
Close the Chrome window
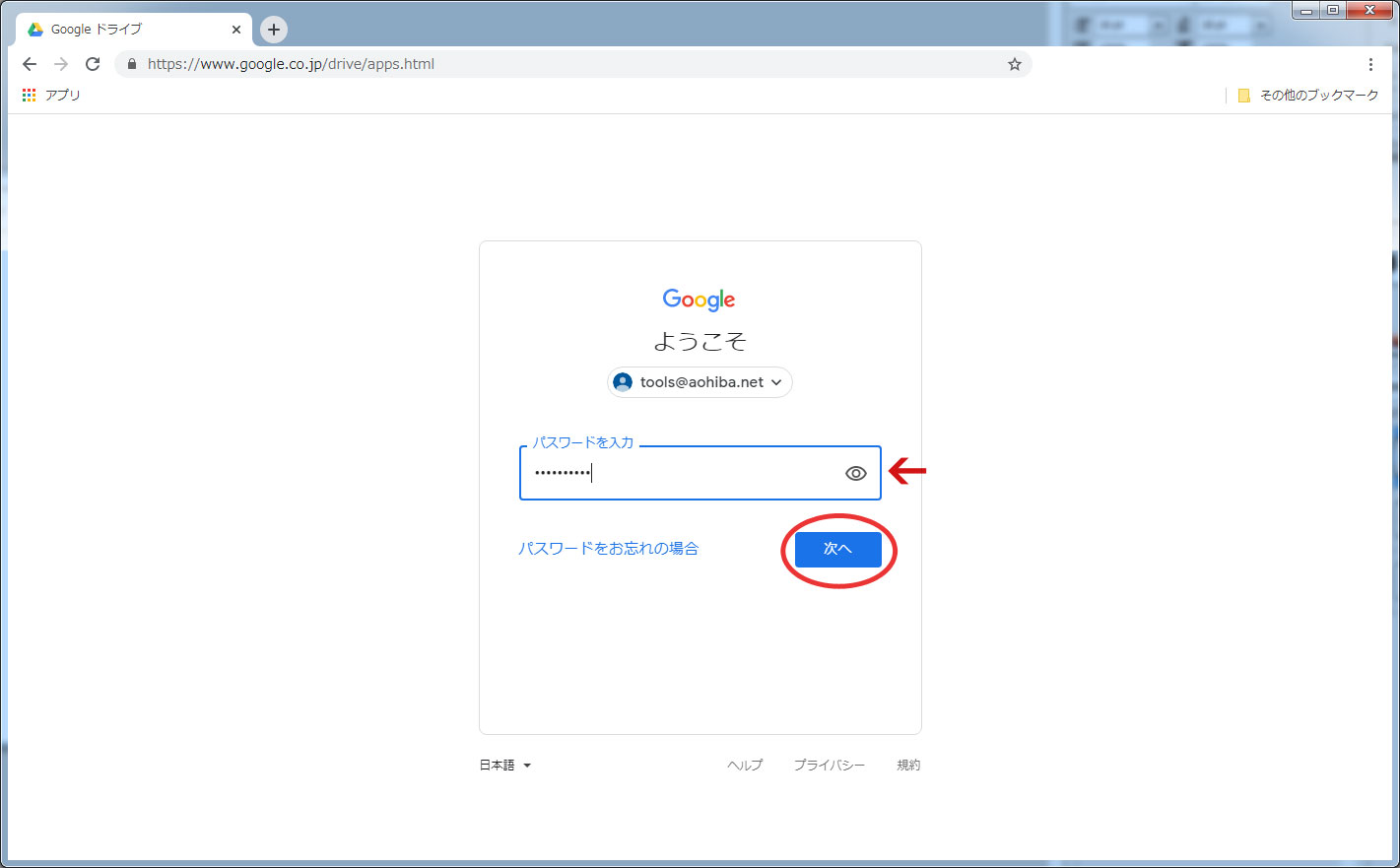coord(1369,10)
